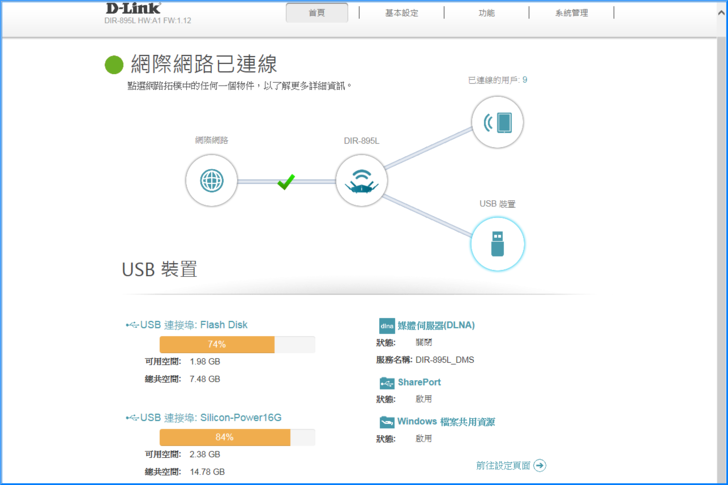Click the arrow icon next to 前往設定頁面
The image size is (728, 485).
[x=540, y=465]
